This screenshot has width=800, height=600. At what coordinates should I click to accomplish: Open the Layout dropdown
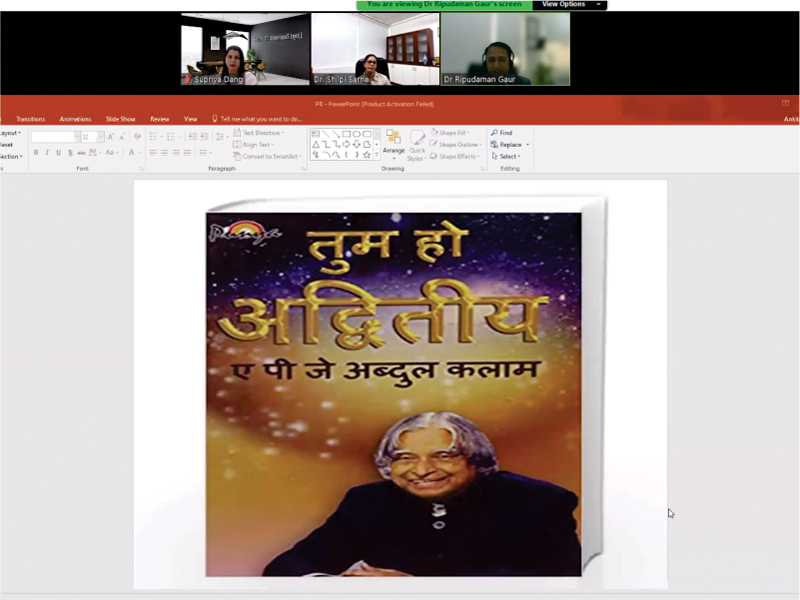tap(10, 133)
